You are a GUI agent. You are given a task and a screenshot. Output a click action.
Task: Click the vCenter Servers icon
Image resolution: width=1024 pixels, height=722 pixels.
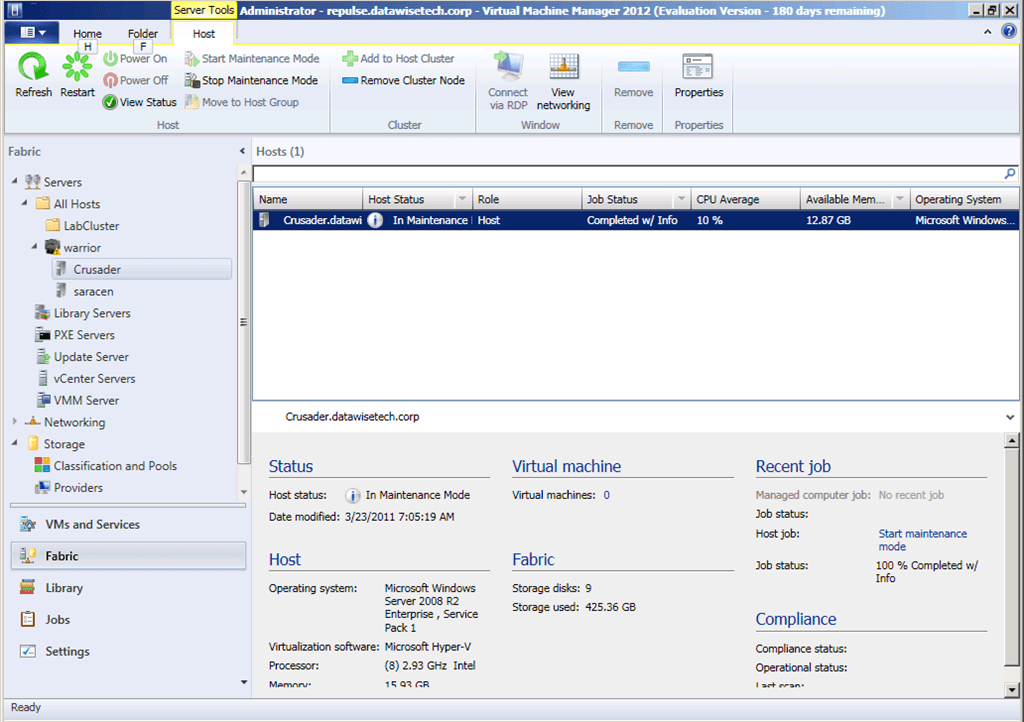coord(42,379)
